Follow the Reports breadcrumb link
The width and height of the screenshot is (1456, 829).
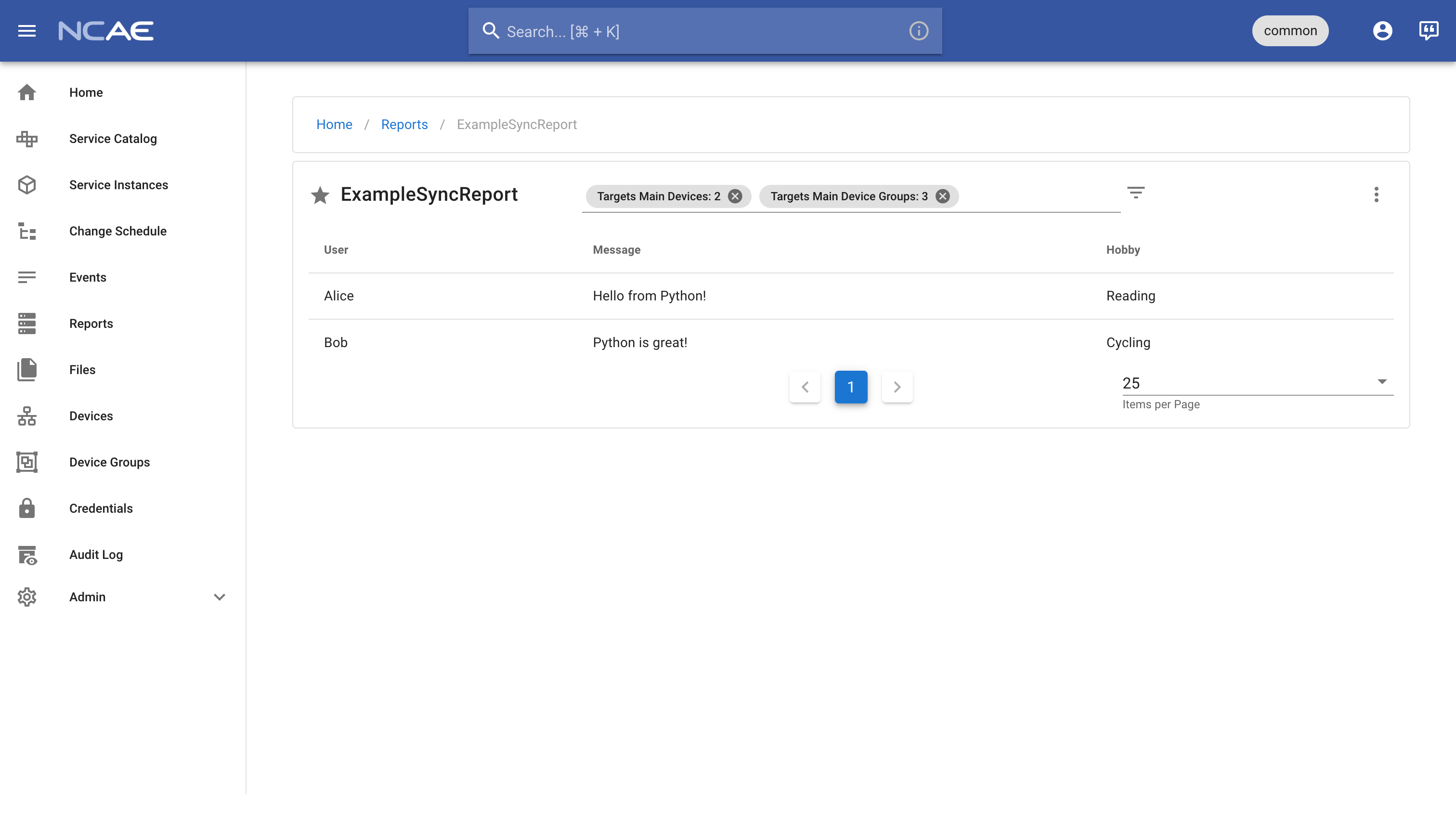click(x=404, y=125)
